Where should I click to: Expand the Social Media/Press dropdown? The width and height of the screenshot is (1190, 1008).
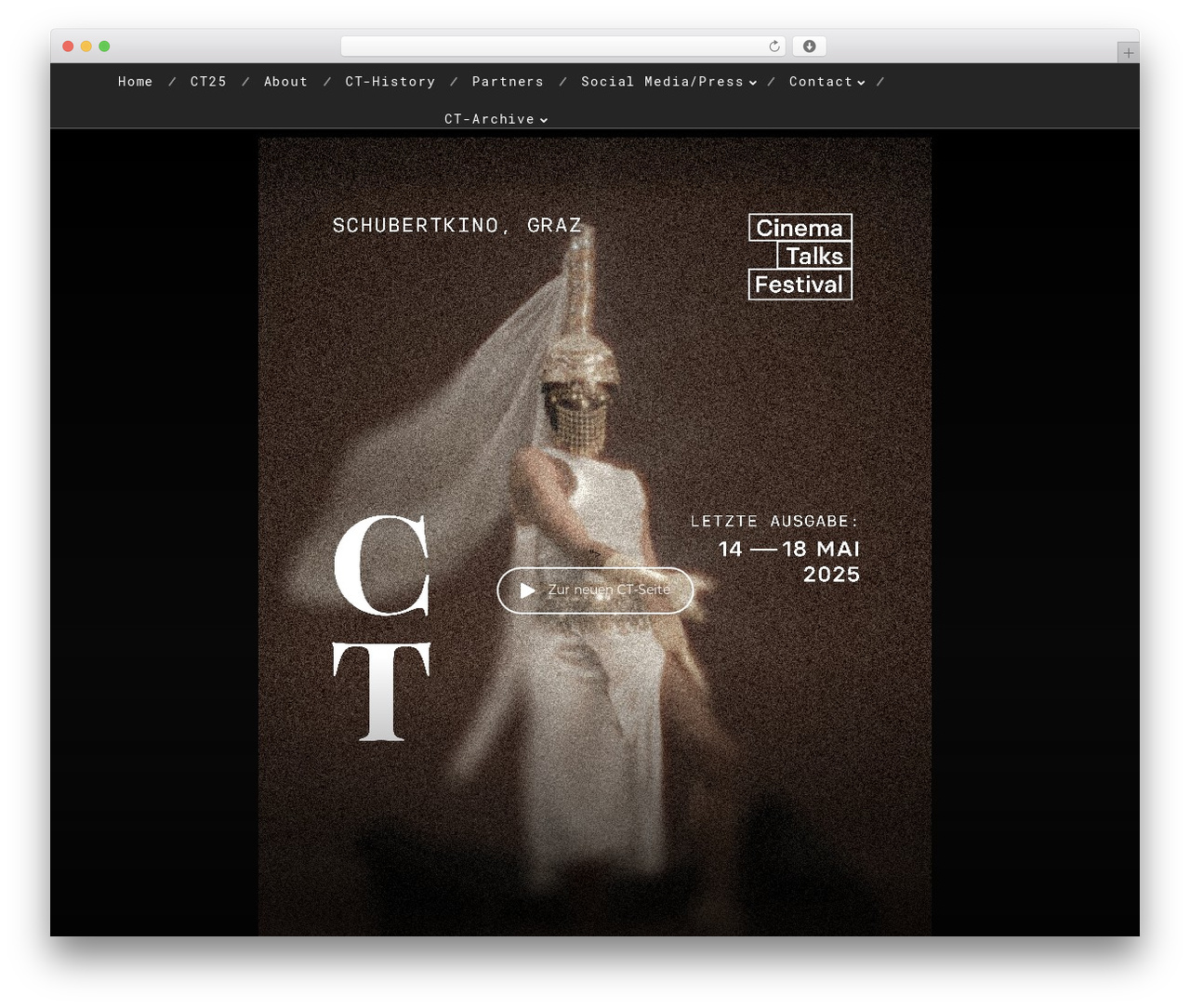tap(668, 82)
